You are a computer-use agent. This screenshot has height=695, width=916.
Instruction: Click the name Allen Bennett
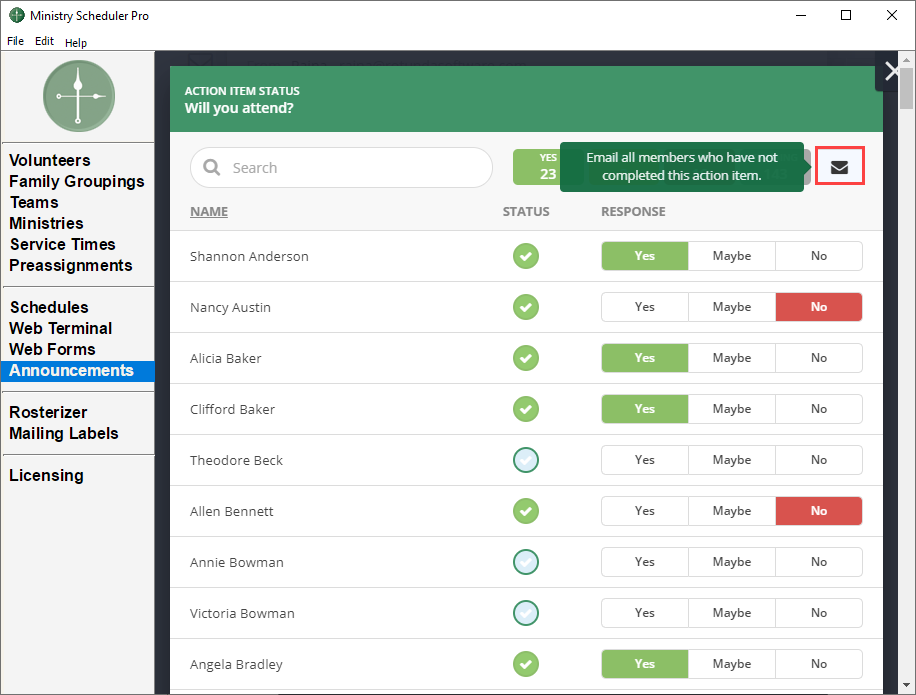coord(231,512)
